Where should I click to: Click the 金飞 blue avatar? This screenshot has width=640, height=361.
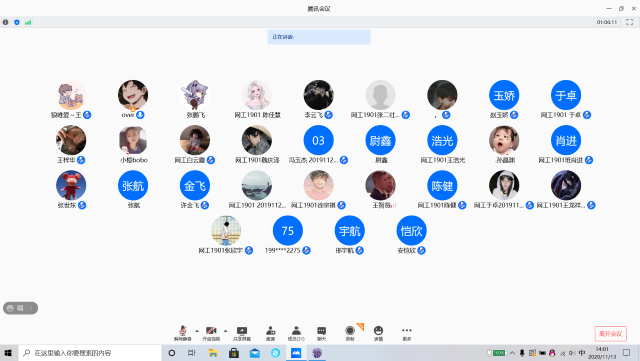[x=195, y=186]
